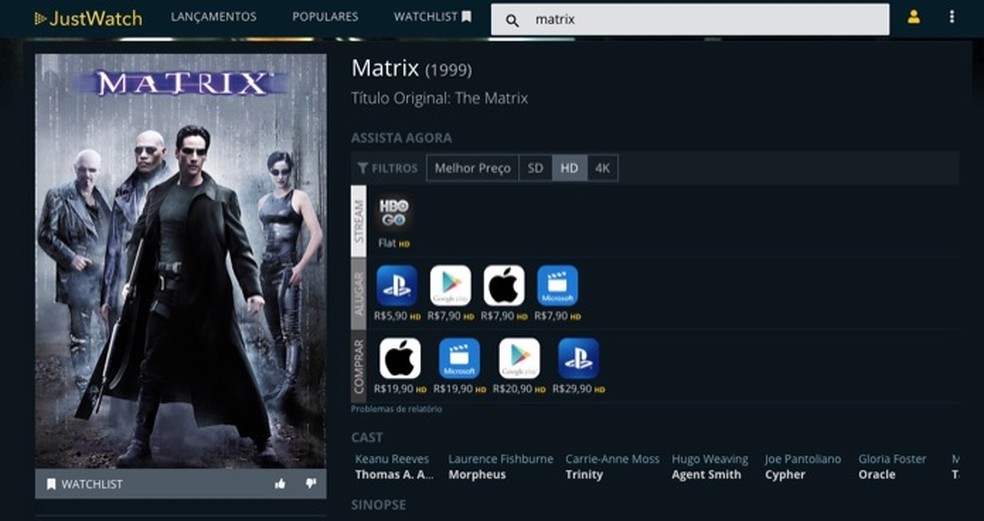Select the ALUGAR offers tab
The width and height of the screenshot is (984, 521).
tap(358, 293)
